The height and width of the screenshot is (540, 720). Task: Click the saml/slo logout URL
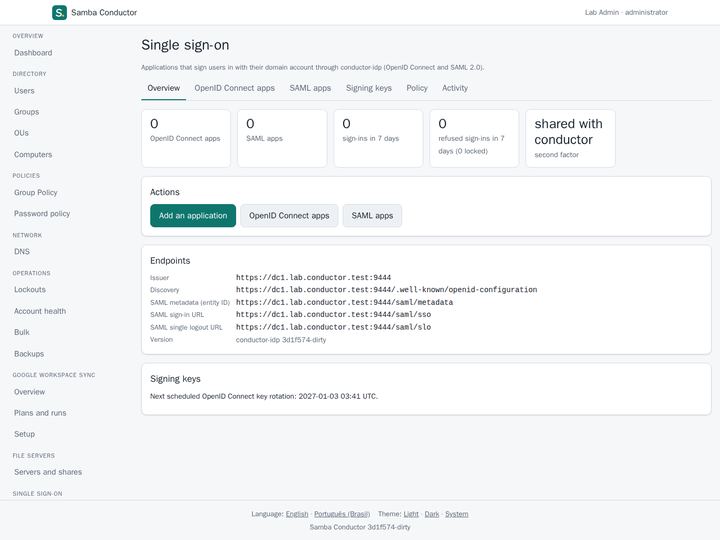coord(333,327)
